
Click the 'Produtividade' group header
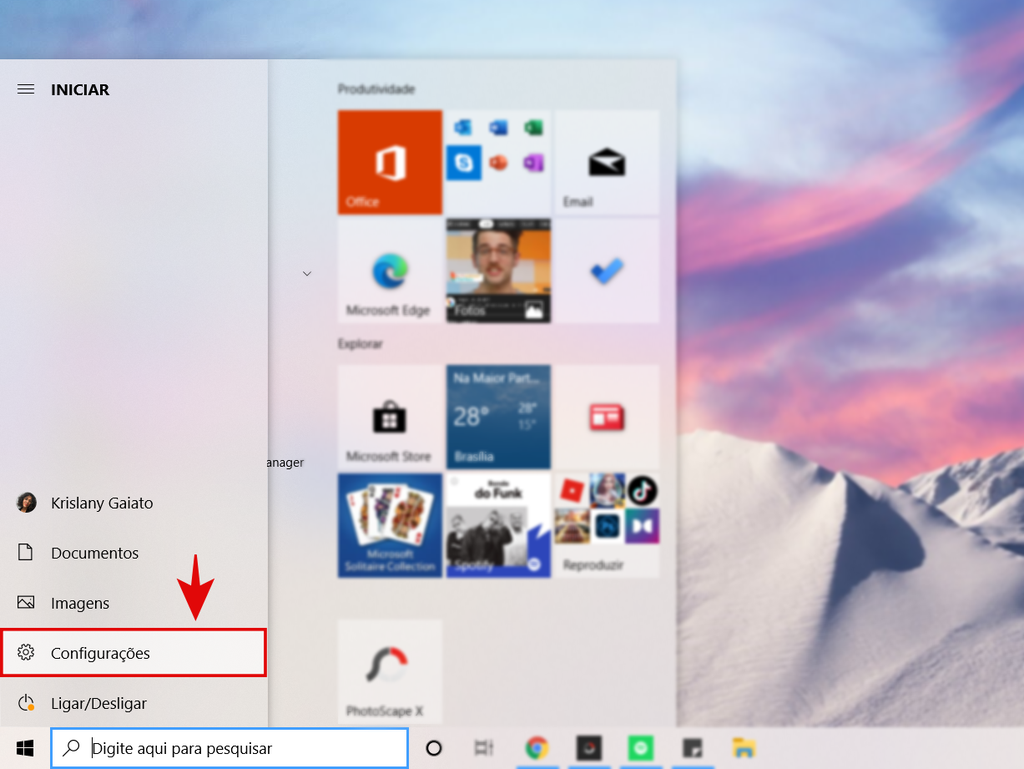tap(376, 89)
